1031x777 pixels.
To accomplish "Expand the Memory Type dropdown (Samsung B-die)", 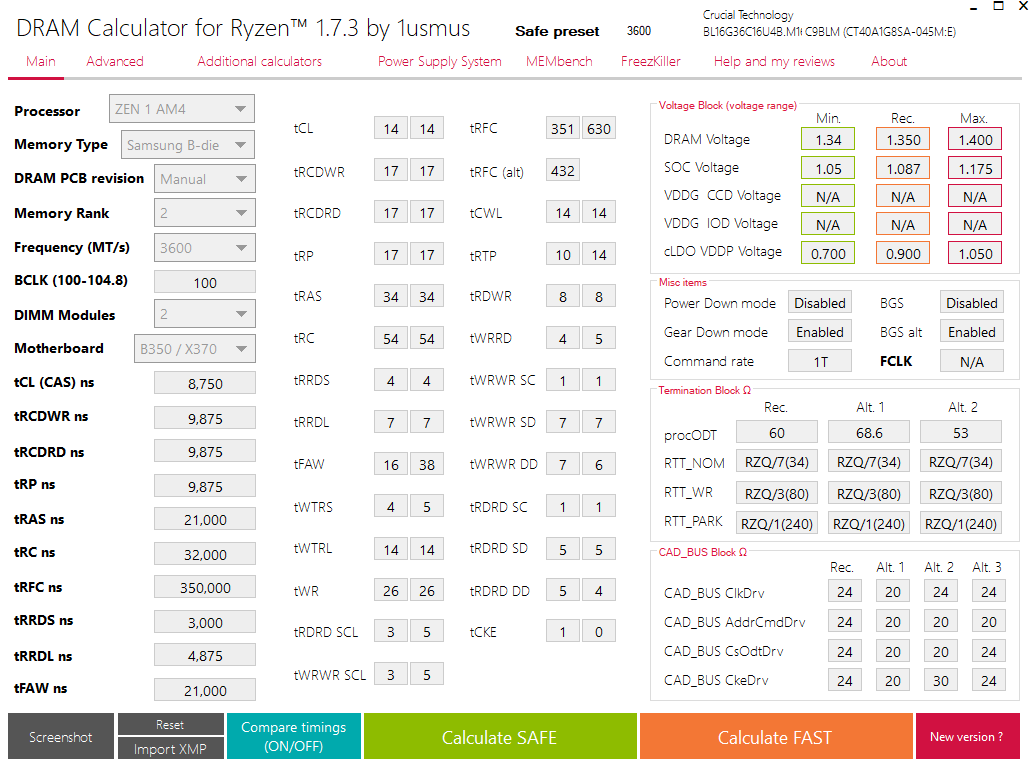I will tap(187, 145).
